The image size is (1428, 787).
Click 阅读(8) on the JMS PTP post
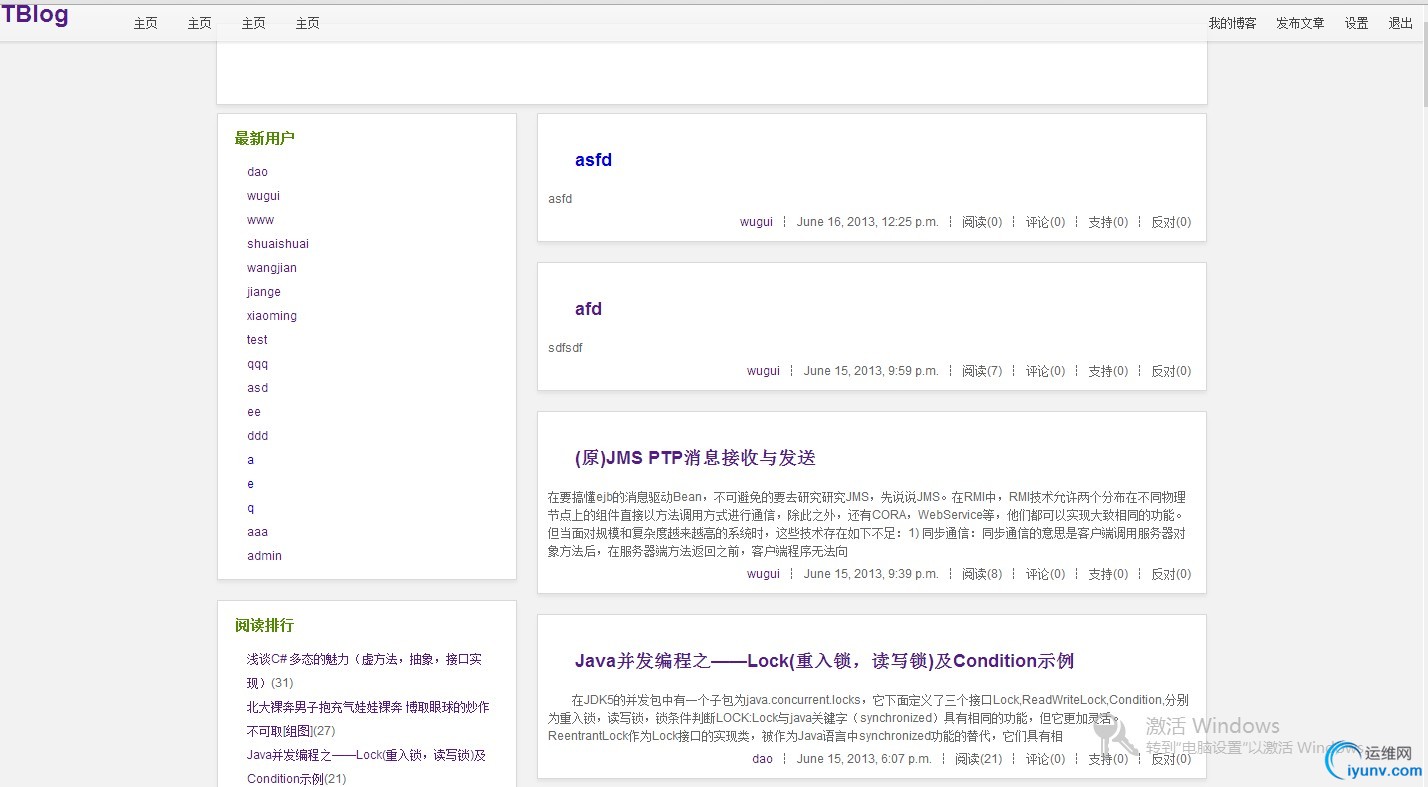pos(982,574)
